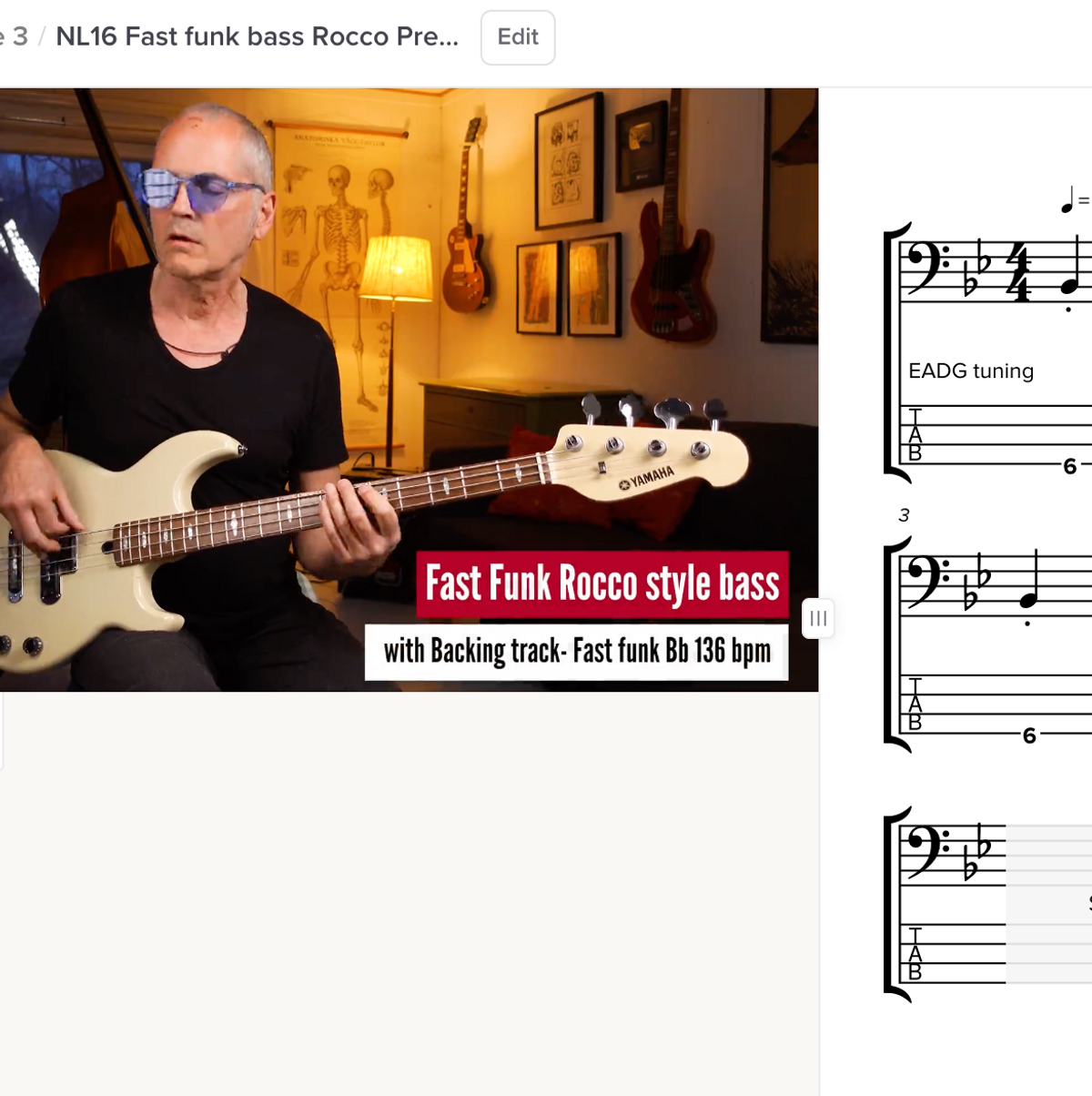
Task: Grab the panel divider handle with three bars
Action: pos(818,619)
